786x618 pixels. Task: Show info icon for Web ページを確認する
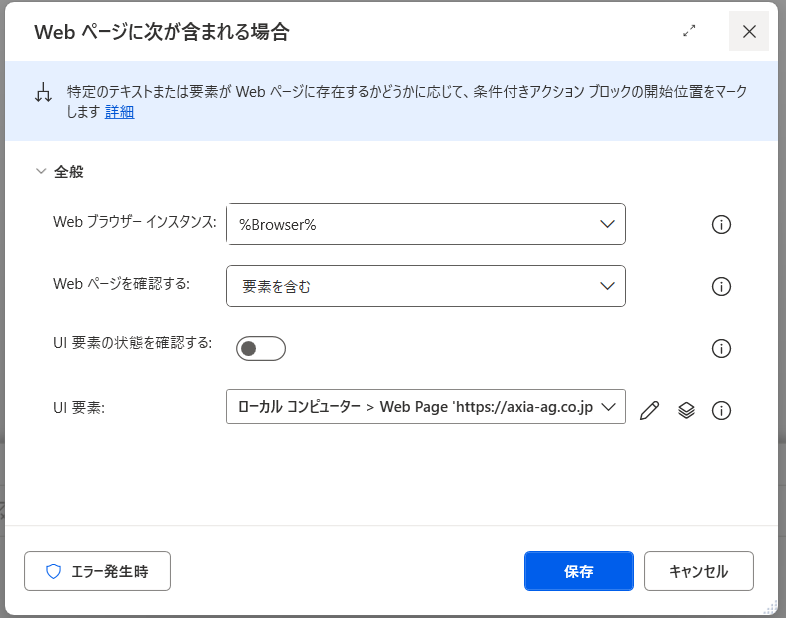click(x=721, y=286)
